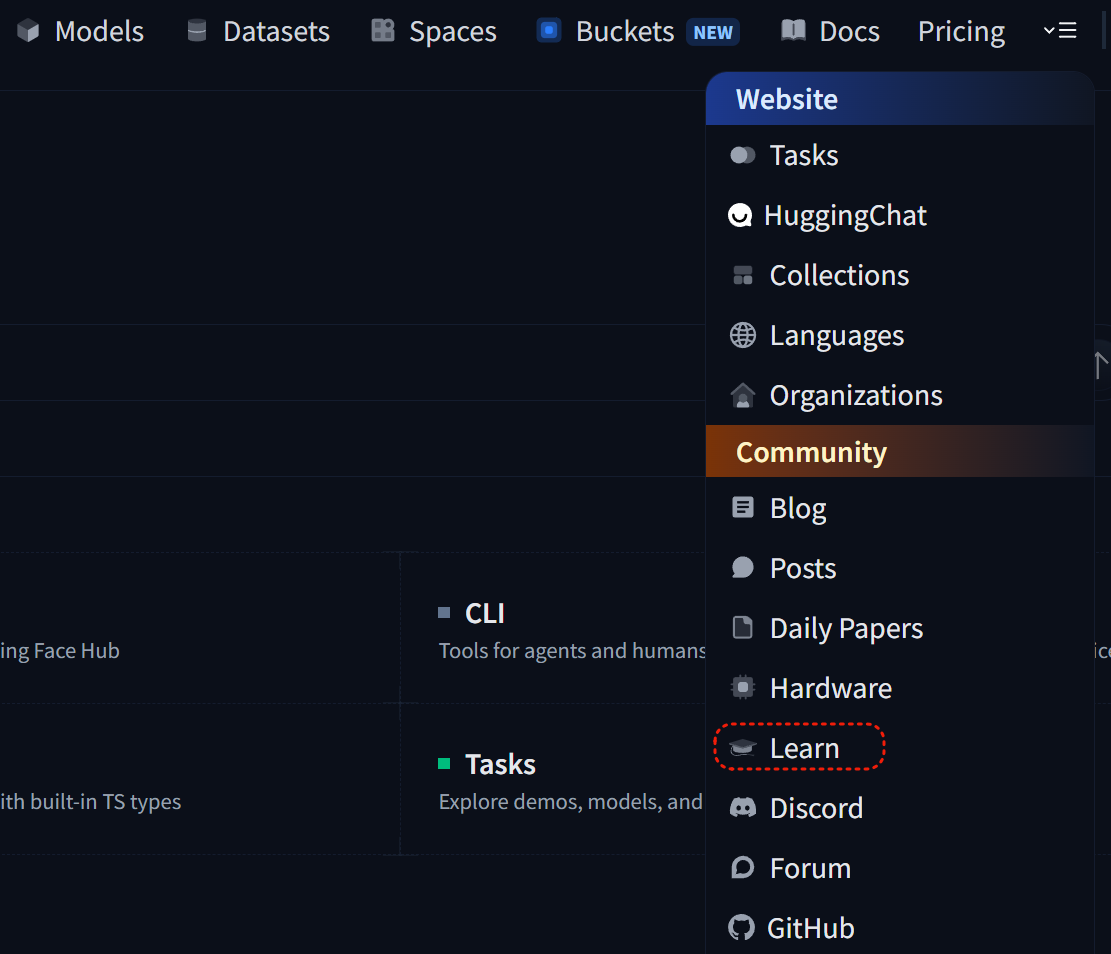Select Blog menu entry

pyautogui.click(x=900, y=507)
